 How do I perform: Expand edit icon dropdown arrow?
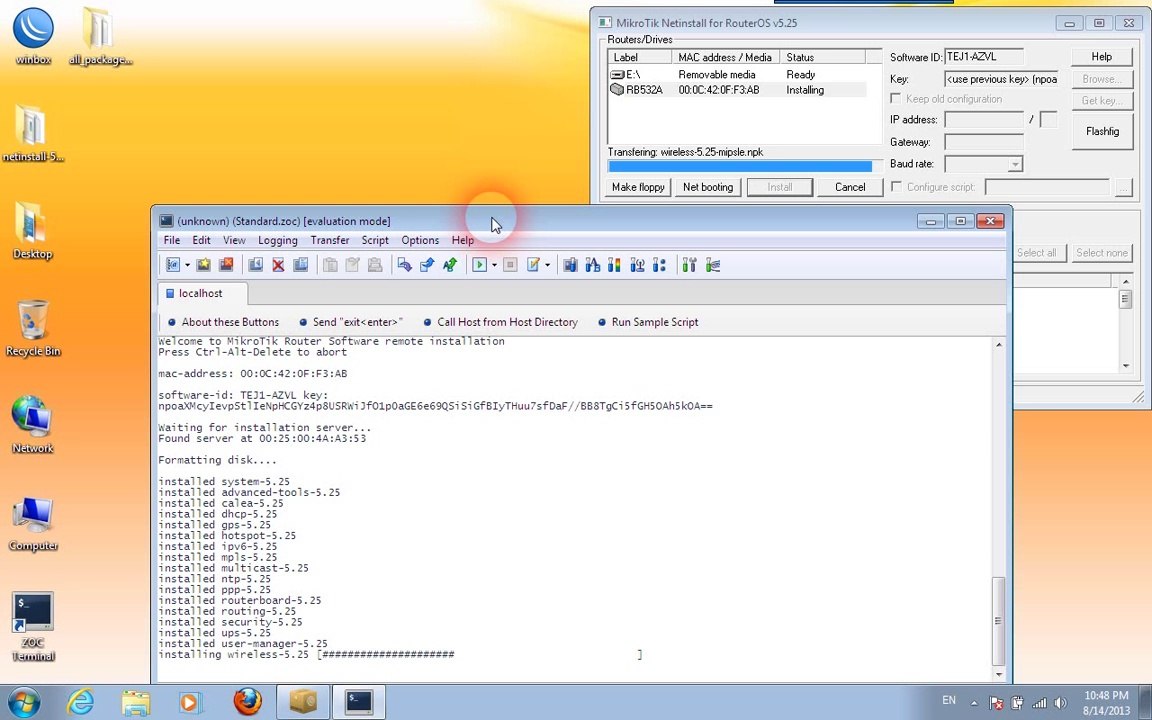coord(547,265)
